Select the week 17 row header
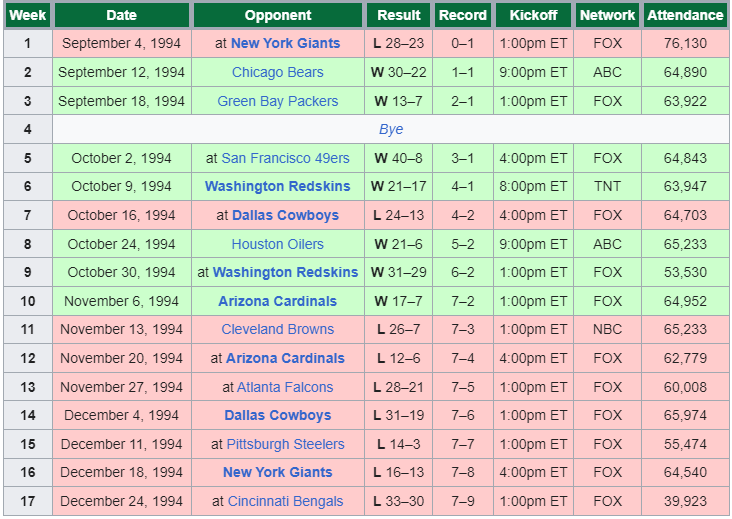The image size is (732, 519). pos(28,501)
